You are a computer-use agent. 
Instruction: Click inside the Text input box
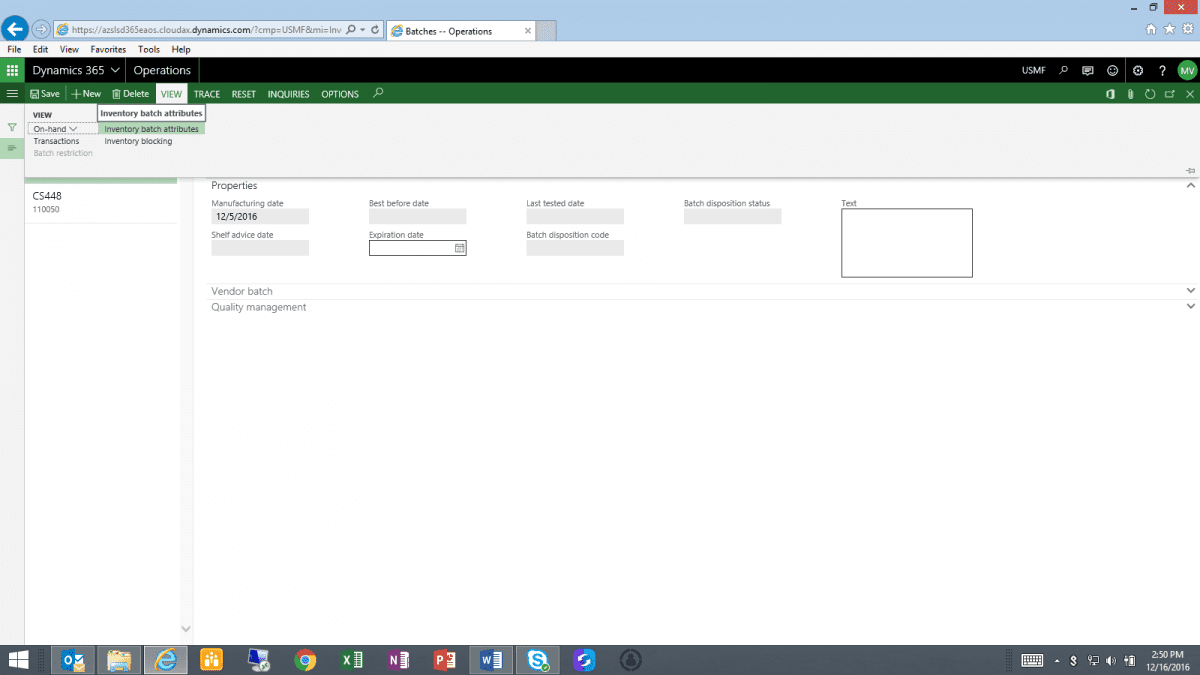click(906, 243)
